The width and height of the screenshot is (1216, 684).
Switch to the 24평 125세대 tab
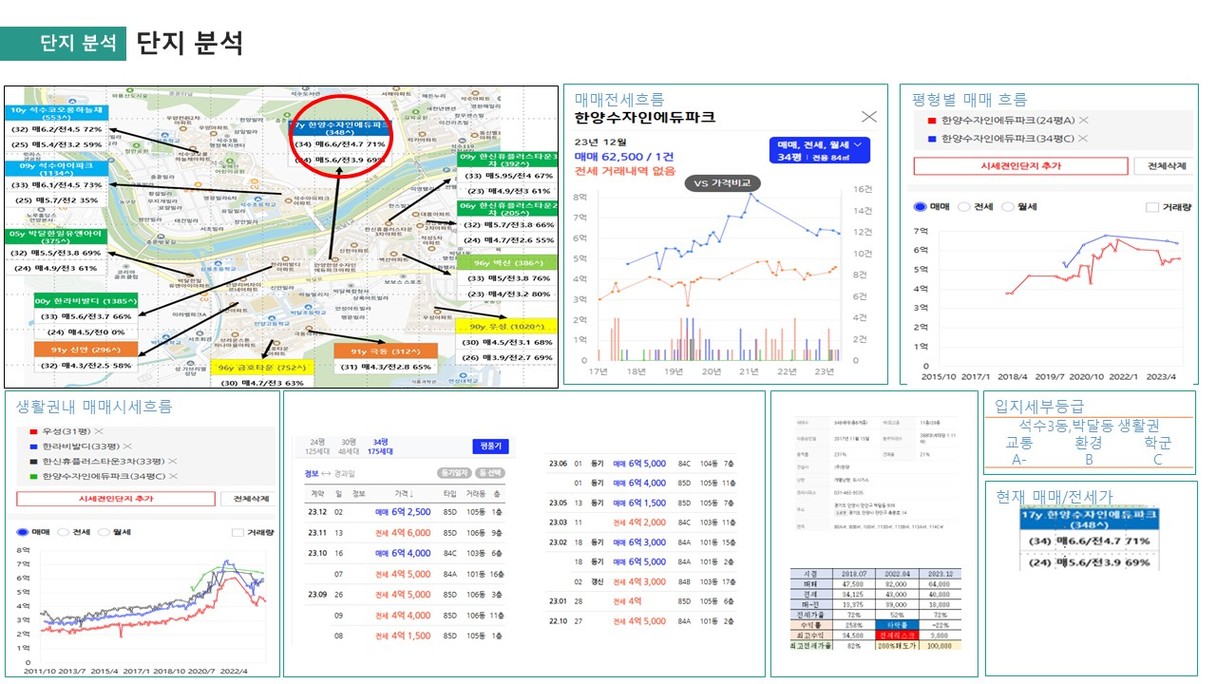click(317, 446)
